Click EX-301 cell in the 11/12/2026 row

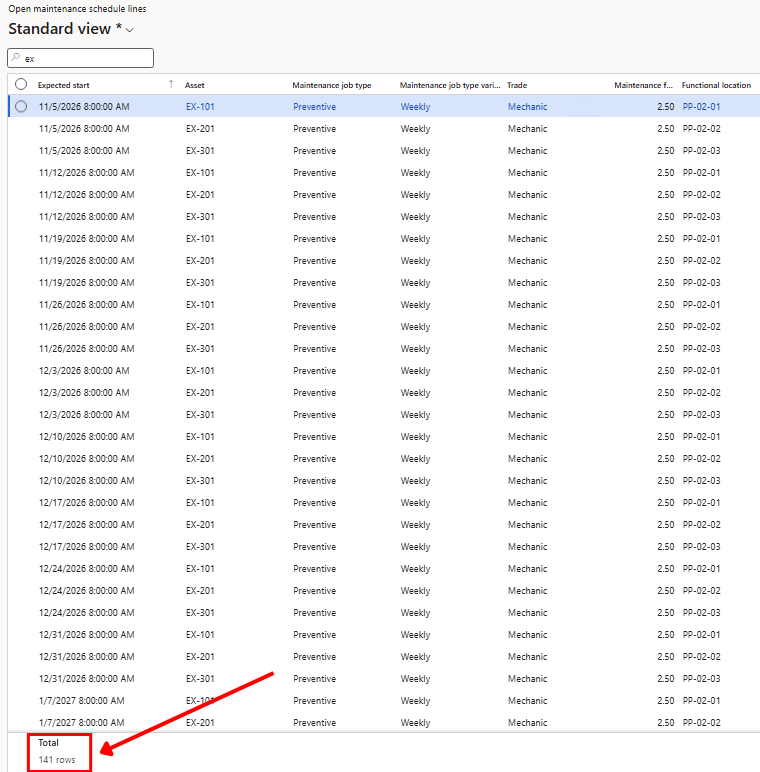tap(200, 217)
